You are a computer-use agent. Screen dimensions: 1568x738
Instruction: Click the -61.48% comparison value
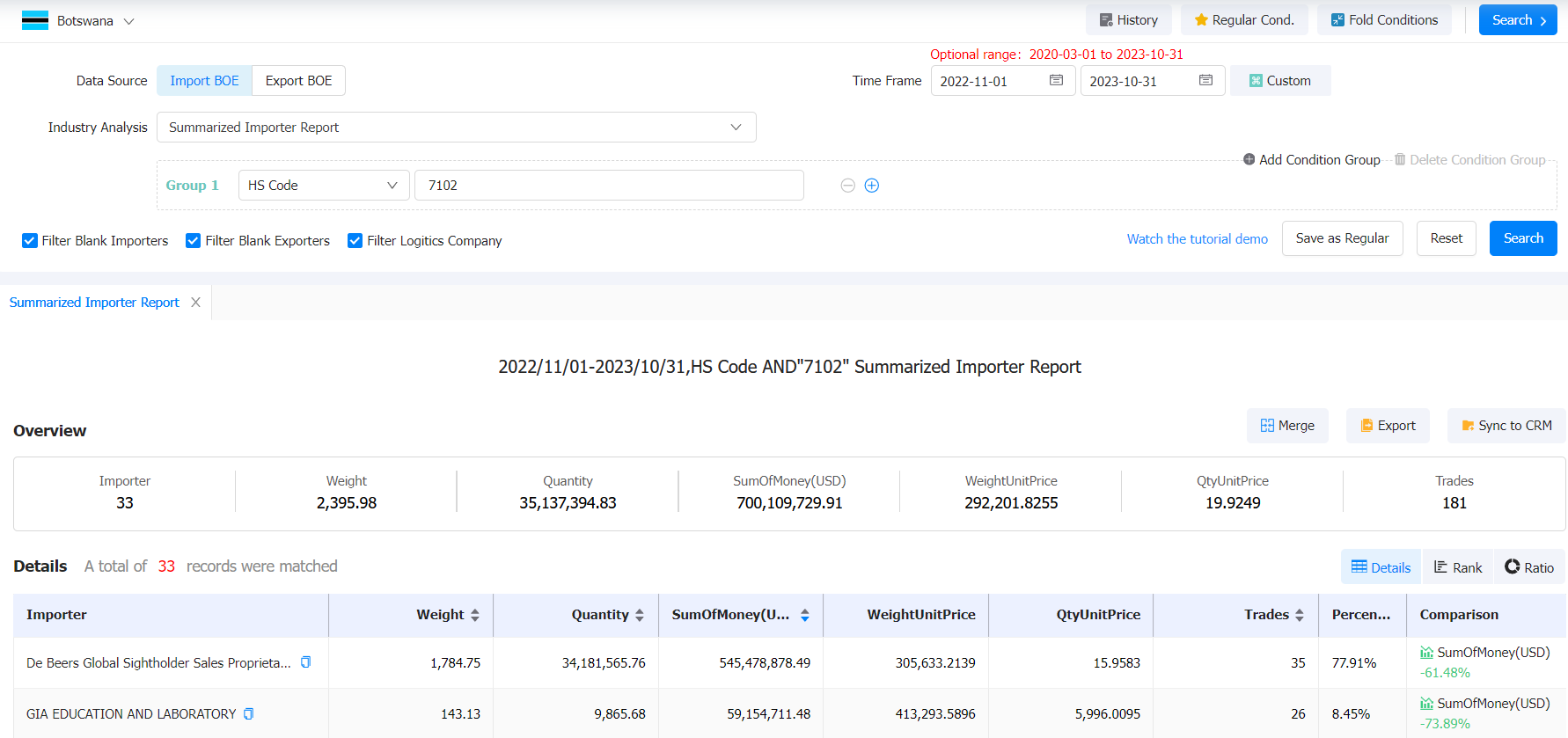coord(1445,673)
